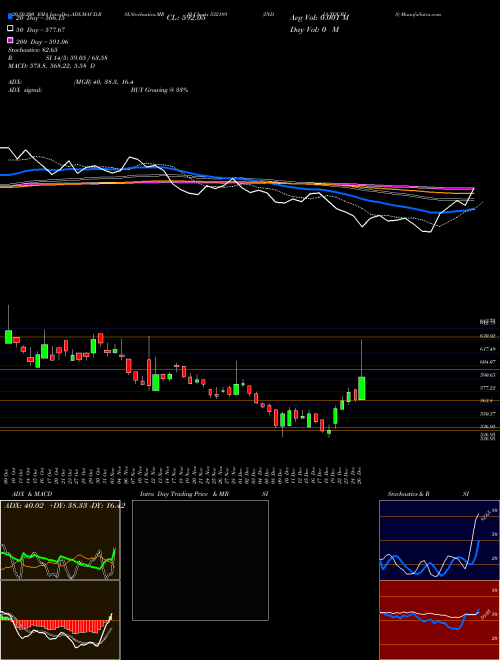Click the 550.37 price axis label
The width and height of the screenshot is (500, 660).
tap(488, 414)
